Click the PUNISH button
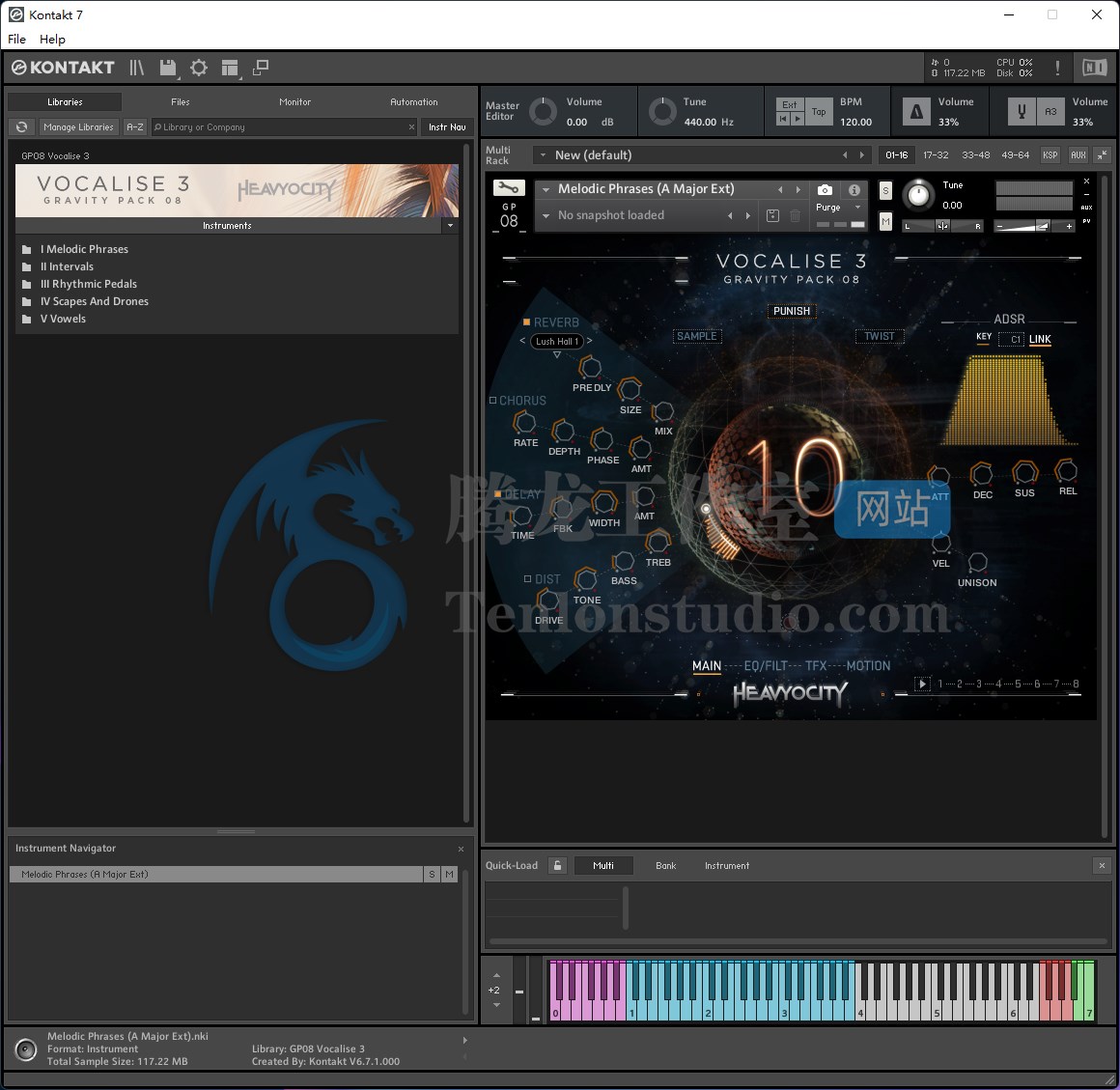This screenshot has height=1090, width=1120. click(x=792, y=311)
